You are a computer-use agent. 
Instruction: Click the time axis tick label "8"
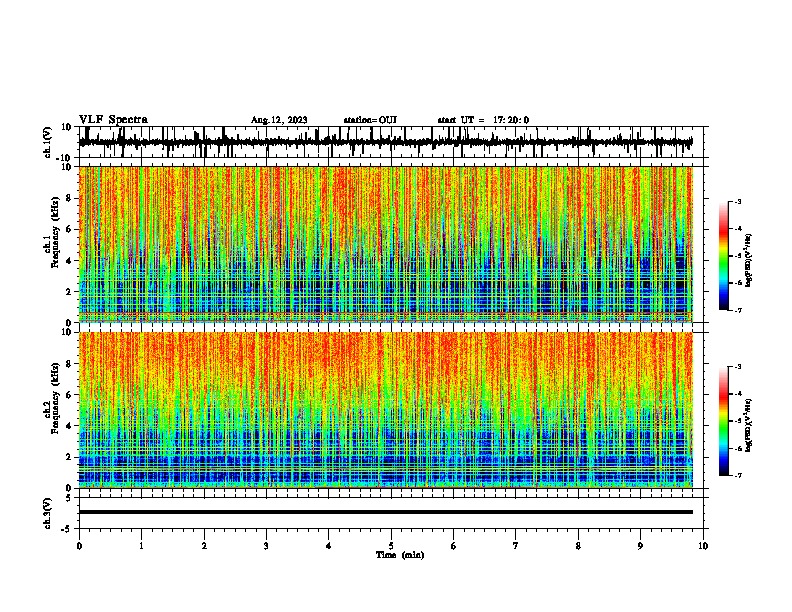578,546
